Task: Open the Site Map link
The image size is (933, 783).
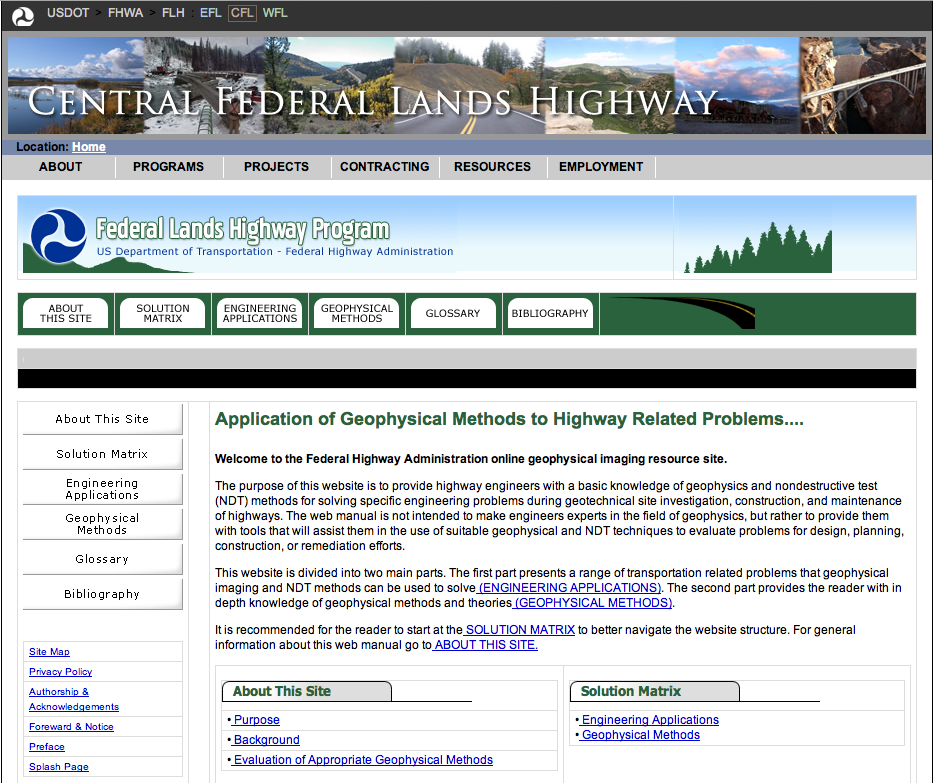Action: (x=49, y=652)
